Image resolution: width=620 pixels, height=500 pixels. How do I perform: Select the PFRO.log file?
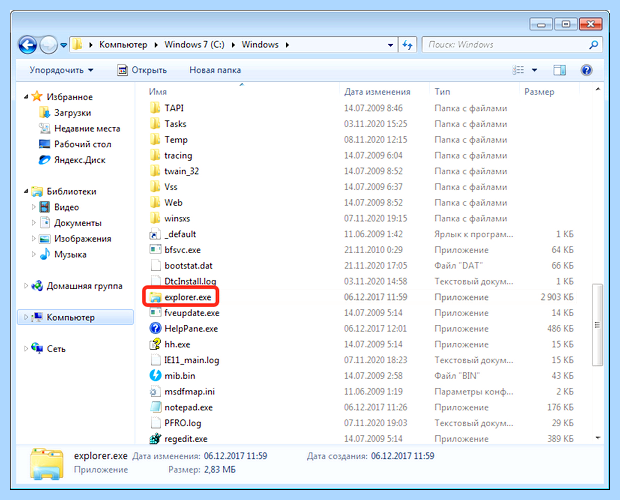click(183, 423)
